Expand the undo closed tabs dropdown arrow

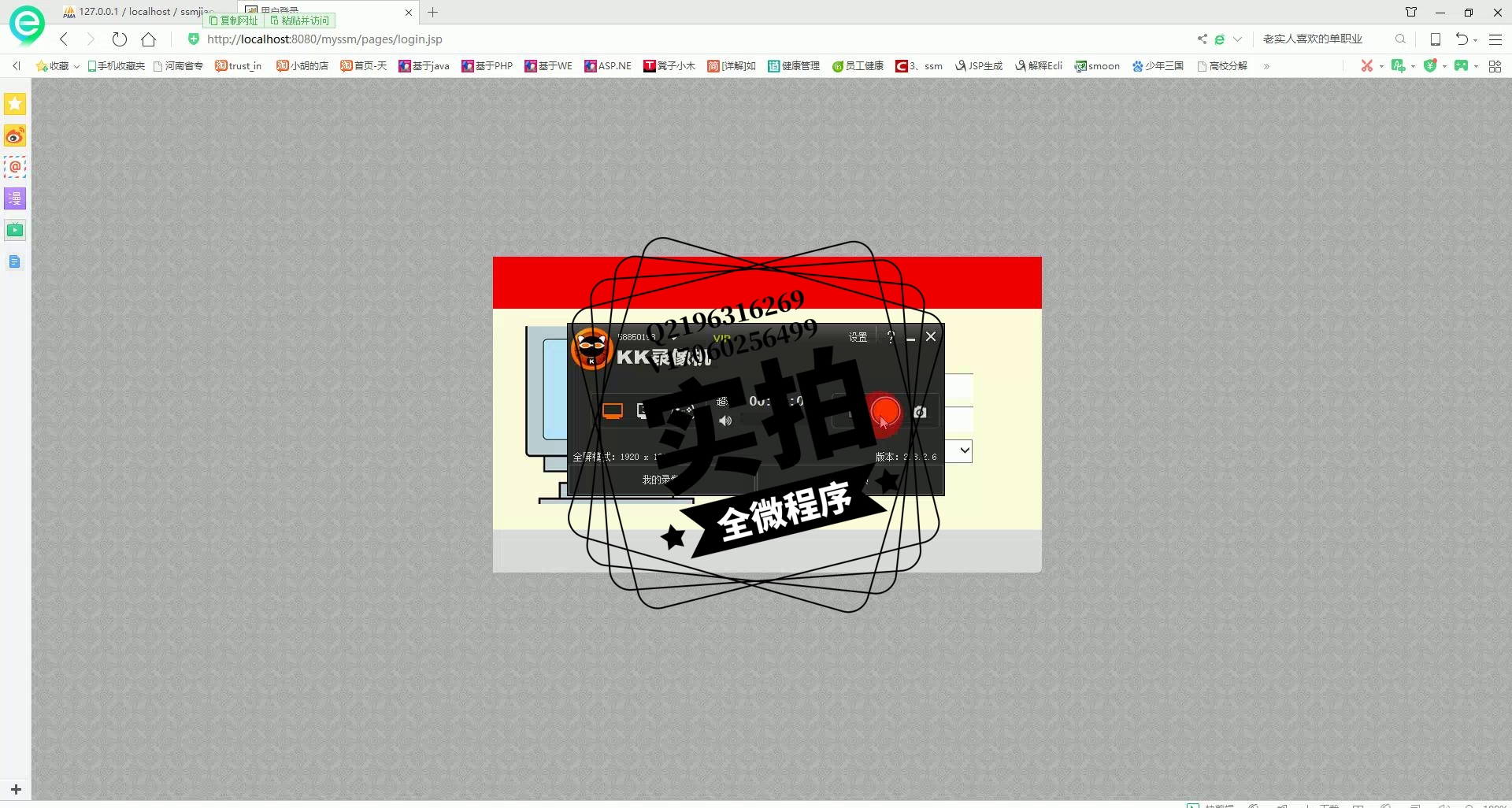coord(1475,39)
